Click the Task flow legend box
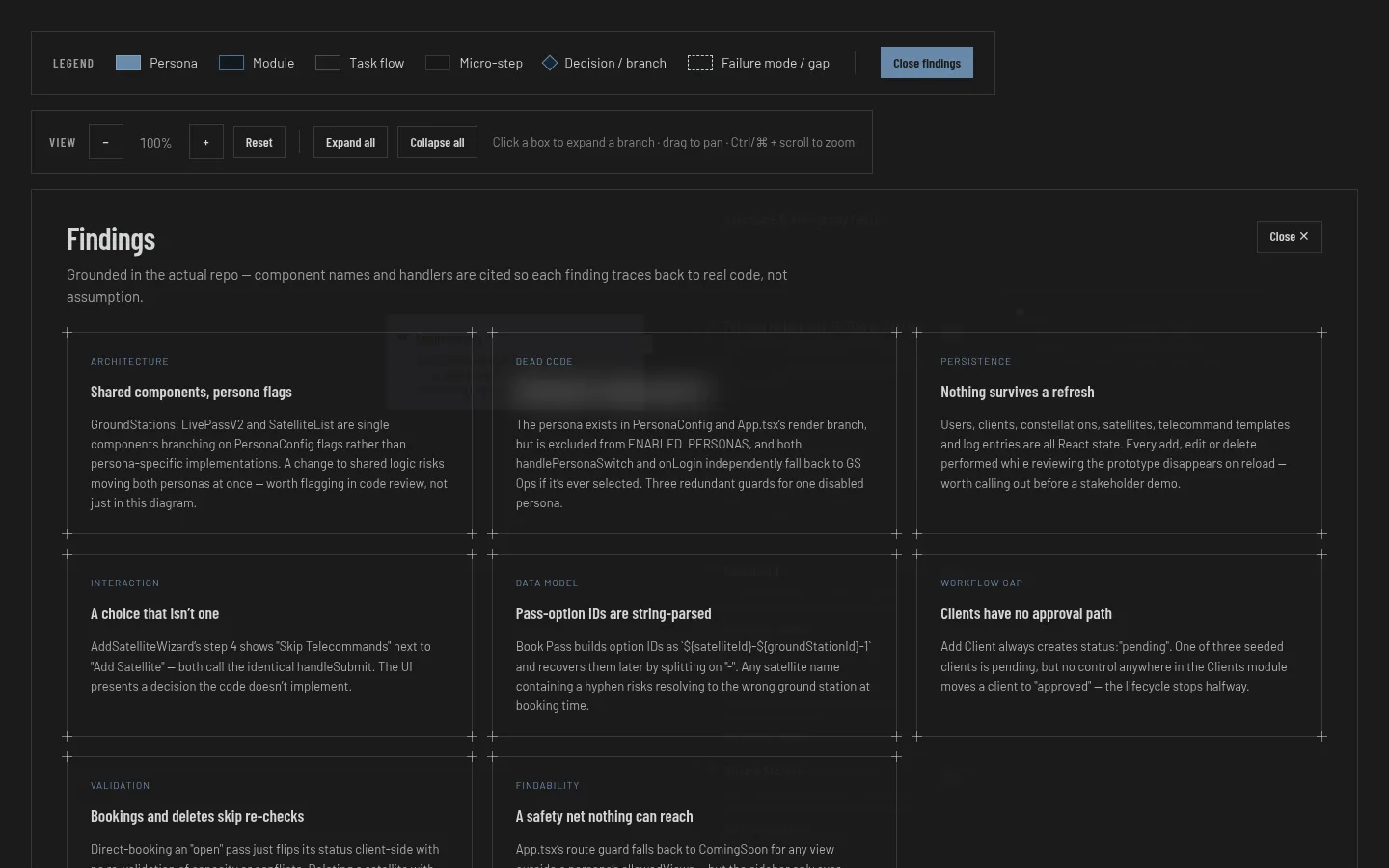 click(328, 63)
